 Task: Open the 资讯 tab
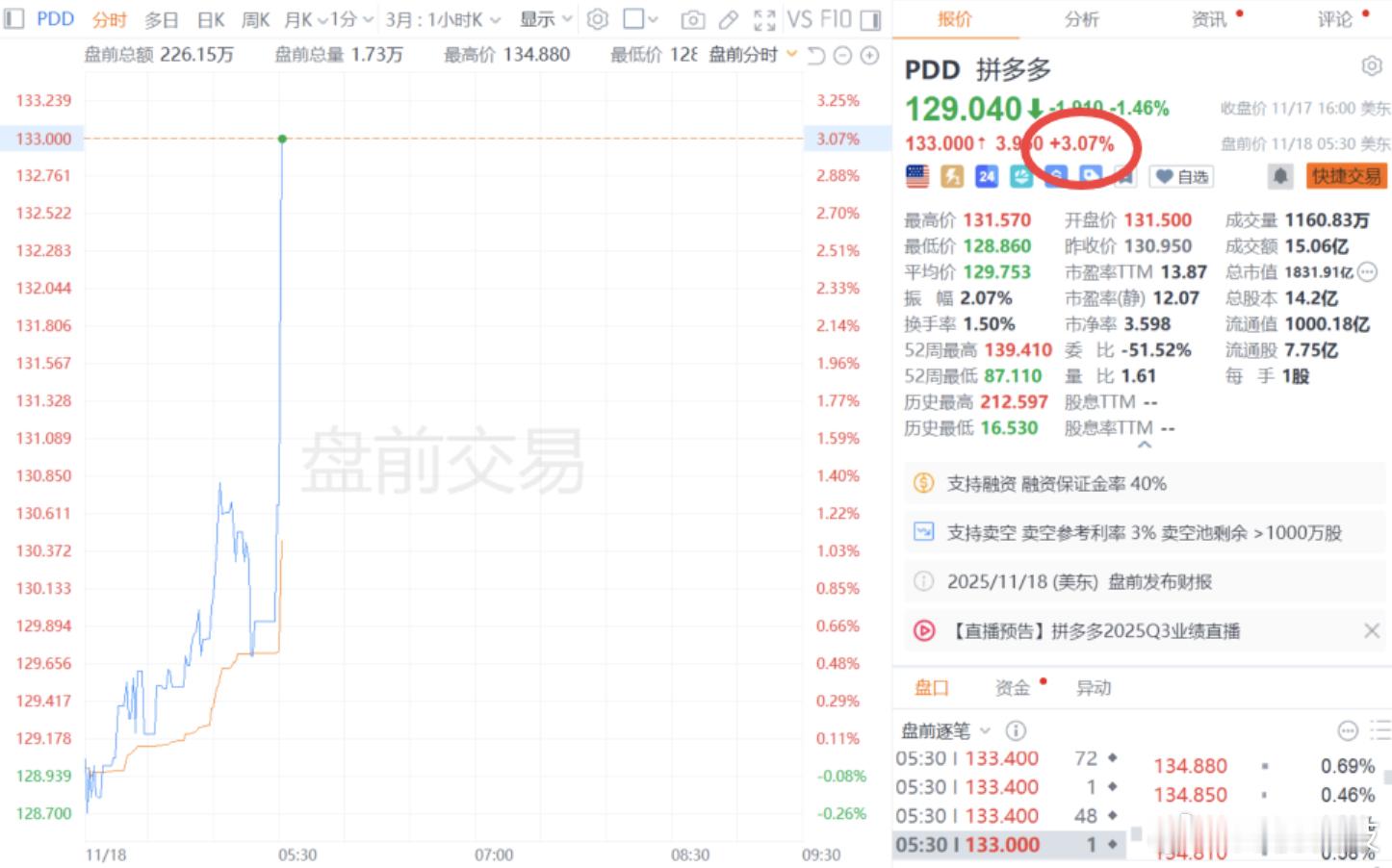tap(1208, 19)
